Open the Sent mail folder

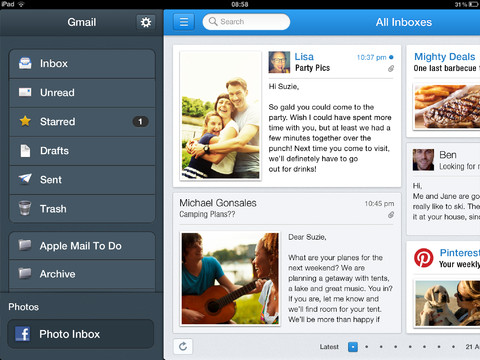point(82,180)
